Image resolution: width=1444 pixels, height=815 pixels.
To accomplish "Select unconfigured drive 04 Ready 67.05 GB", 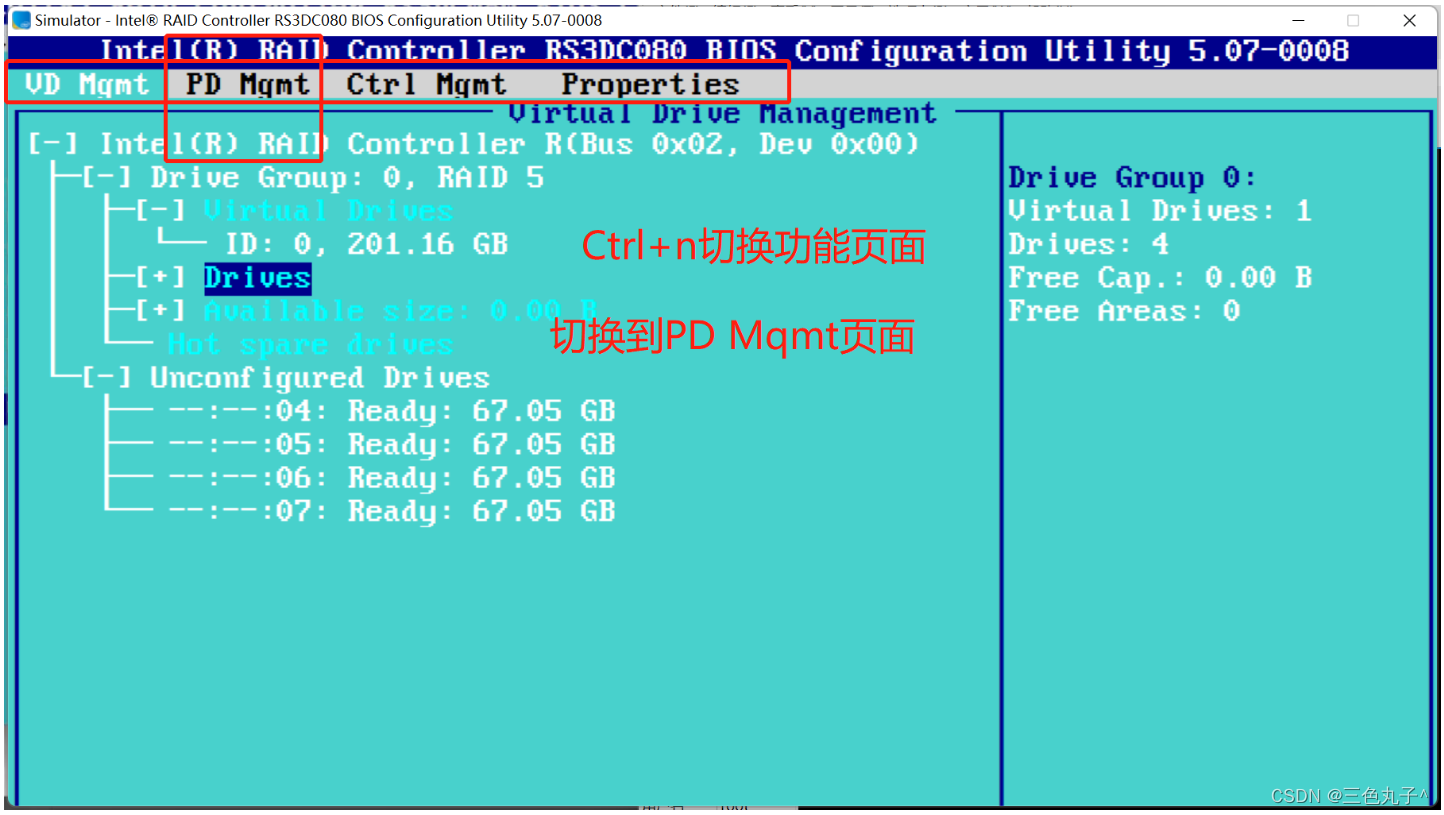I will [391, 411].
